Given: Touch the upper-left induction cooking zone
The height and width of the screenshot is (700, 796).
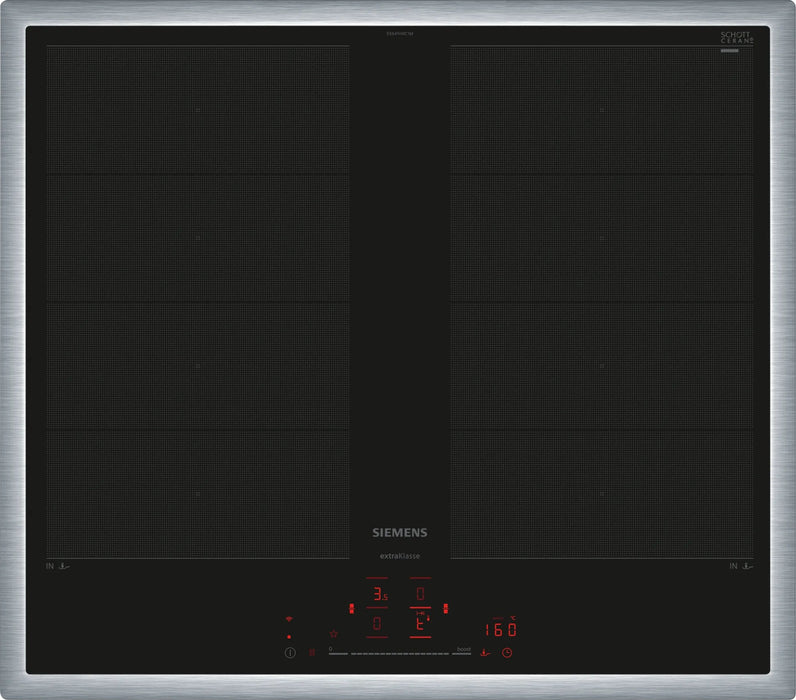Looking at the screenshot, I should 198,110.
